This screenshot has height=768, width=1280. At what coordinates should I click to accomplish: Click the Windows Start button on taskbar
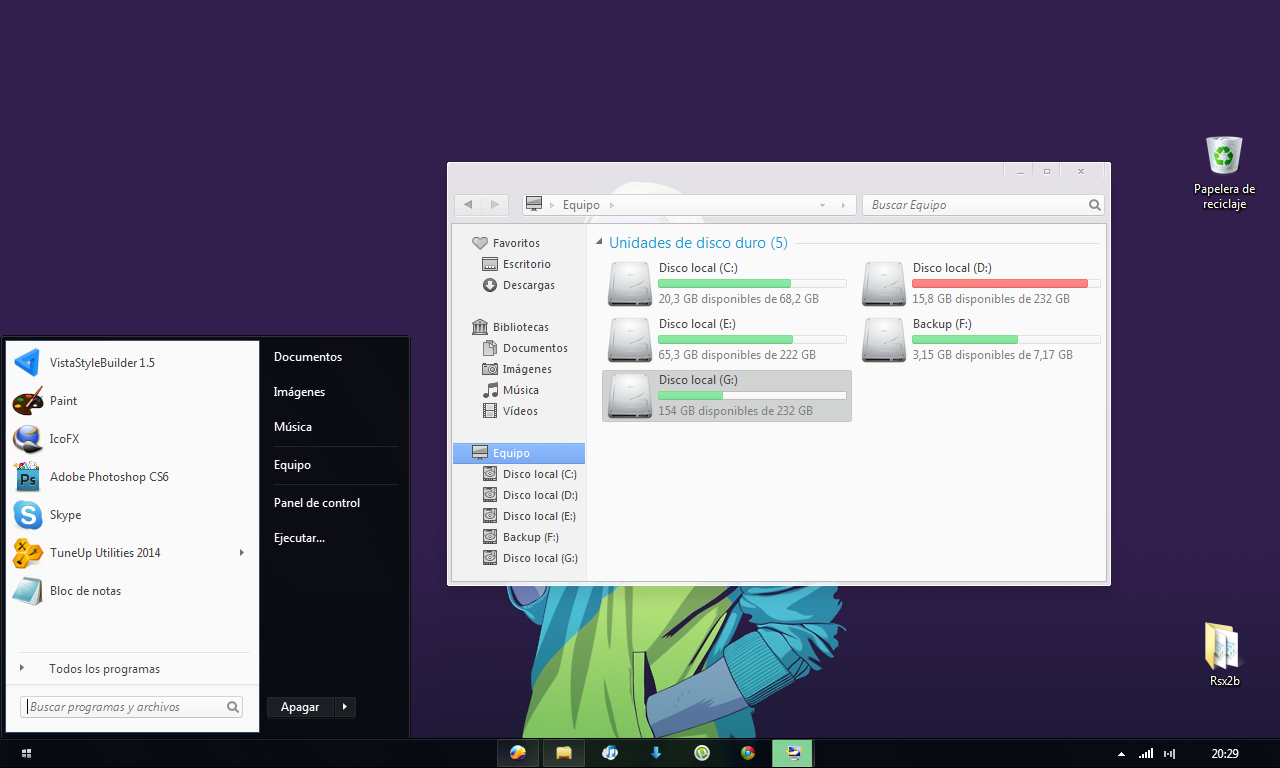(x=26, y=753)
